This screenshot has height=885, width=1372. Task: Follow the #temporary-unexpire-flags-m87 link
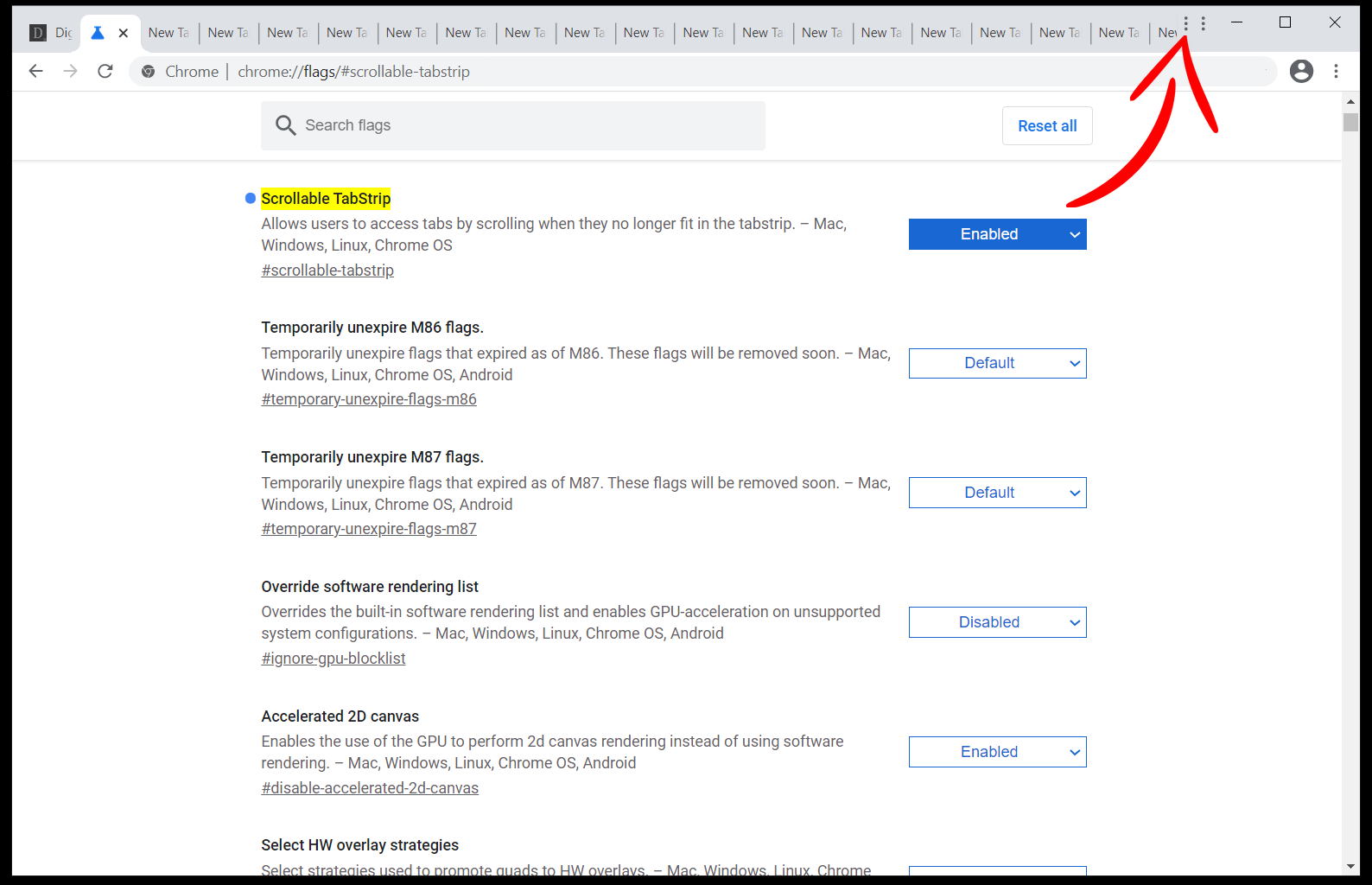pos(369,529)
